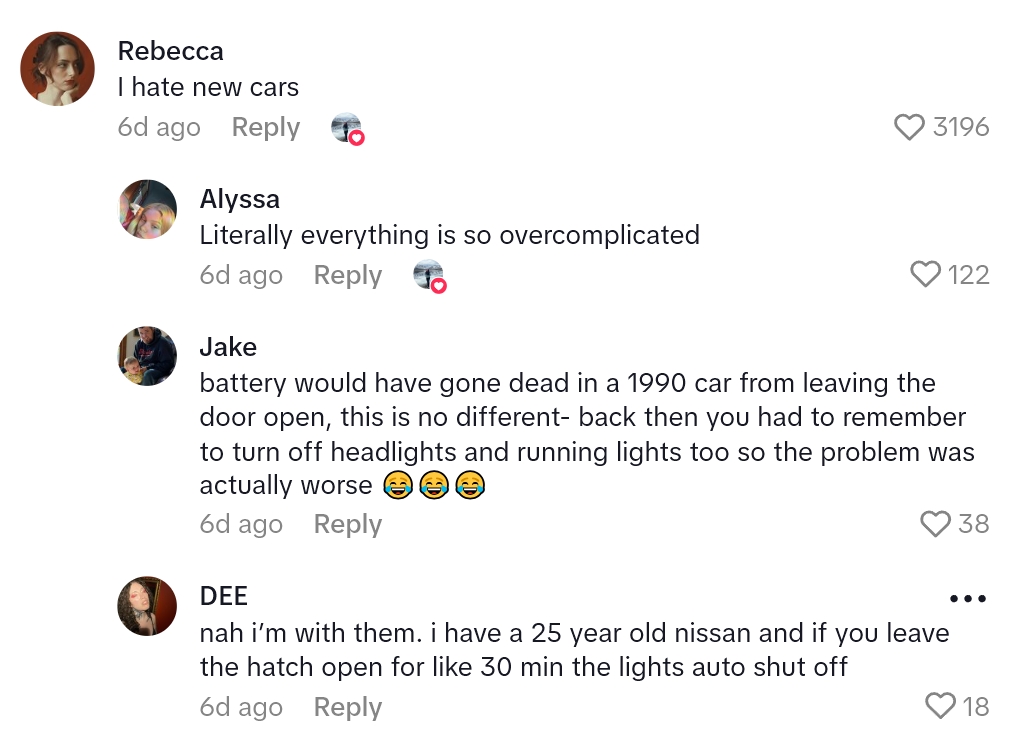Image resolution: width=1009 pixels, height=755 pixels.
Task: Like DEE's reply with the heart icon
Action: (x=940, y=707)
